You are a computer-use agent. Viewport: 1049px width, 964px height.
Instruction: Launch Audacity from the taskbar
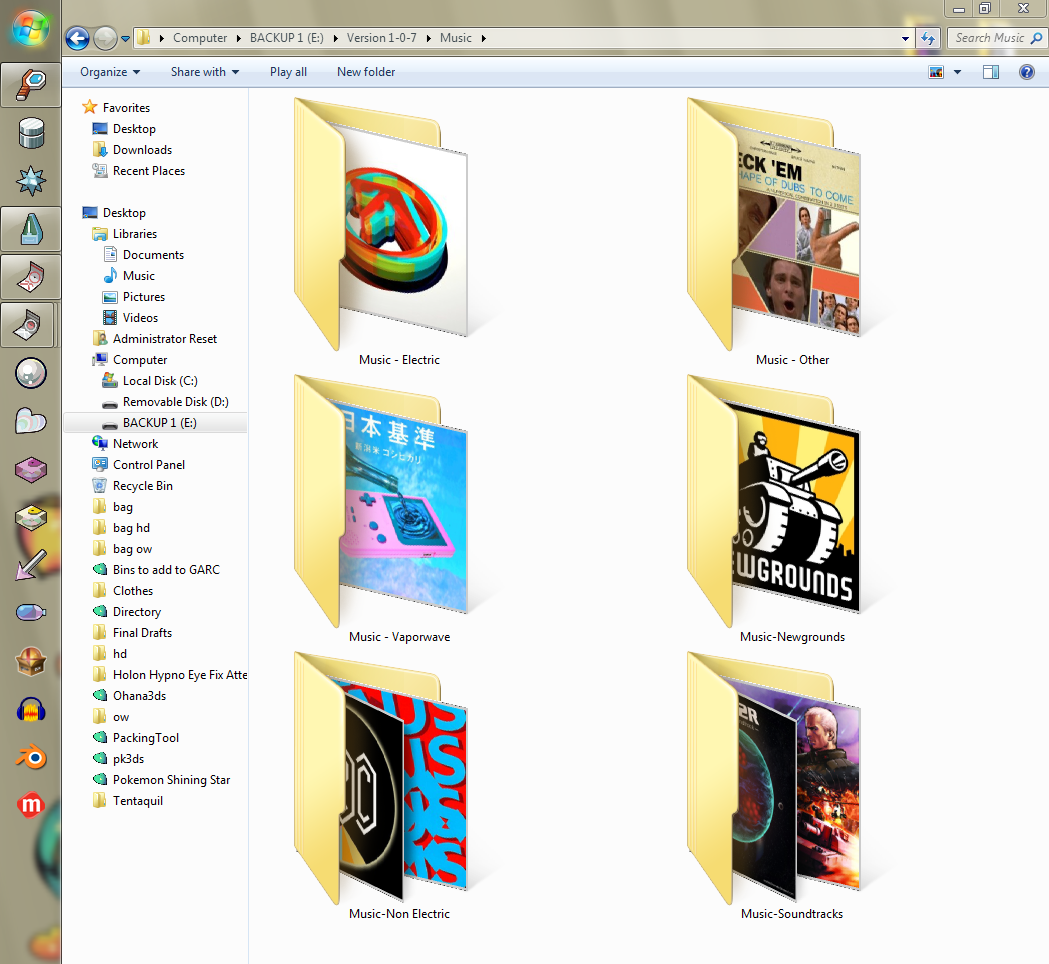click(30, 711)
